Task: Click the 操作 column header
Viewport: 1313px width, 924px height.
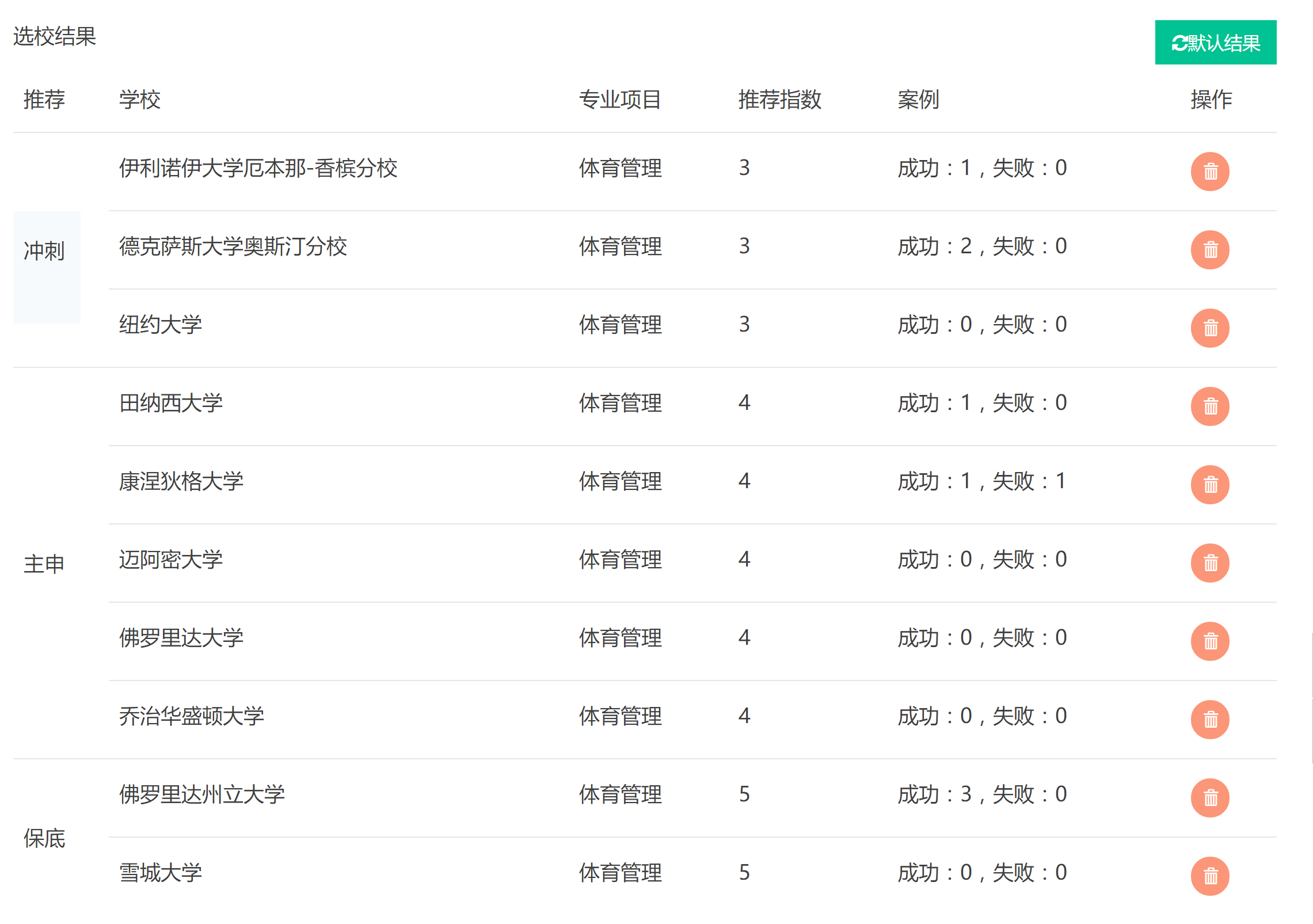Action: [1211, 100]
